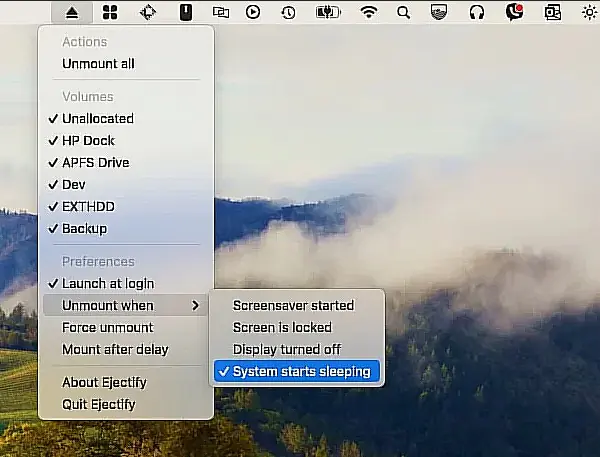Viewport: 600px width, 457px height.
Task: Click the four-squares grid icon in menu bar
Action: [x=110, y=12]
